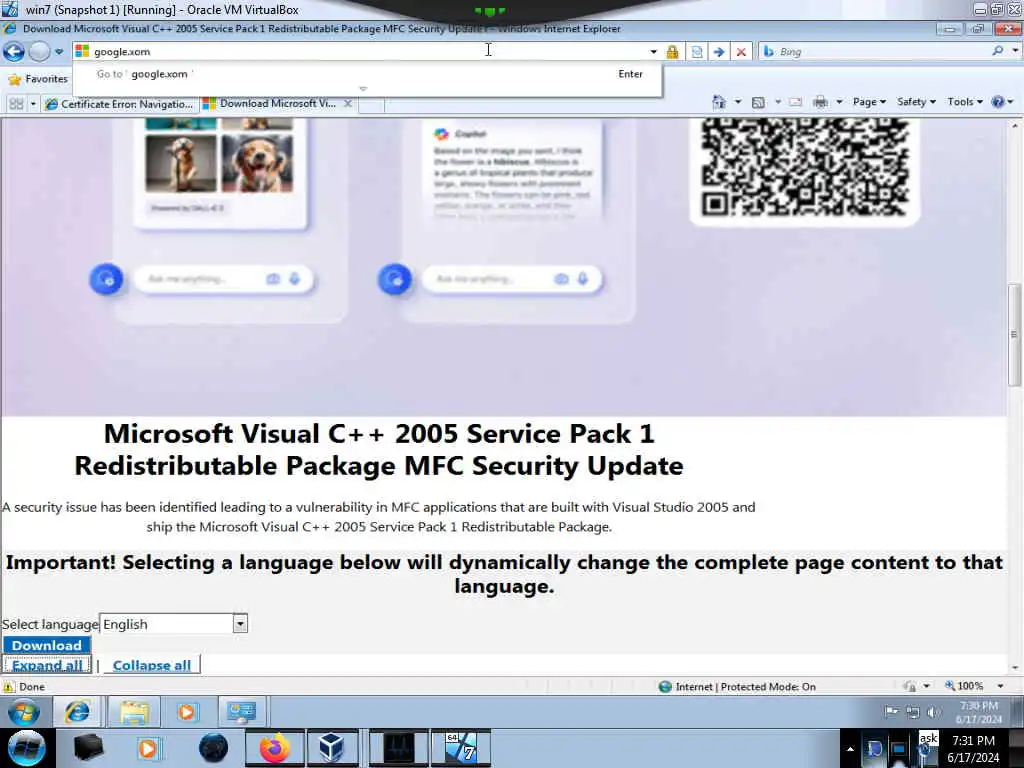Click the Help question mark icon
1024x768 pixels.
tap(997, 102)
